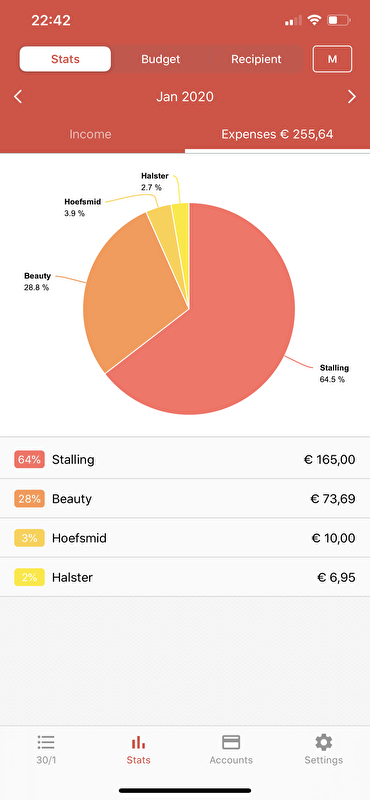
Task: Click the yellow 2% Halster color badge
Action: click(30, 578)
